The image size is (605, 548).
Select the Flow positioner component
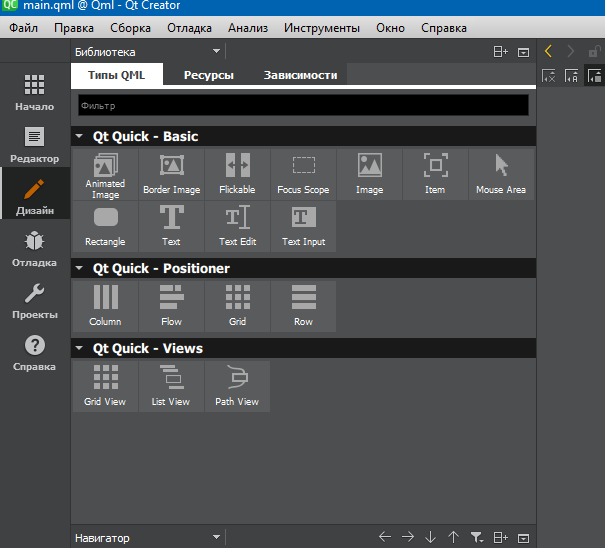coord(171,306)
